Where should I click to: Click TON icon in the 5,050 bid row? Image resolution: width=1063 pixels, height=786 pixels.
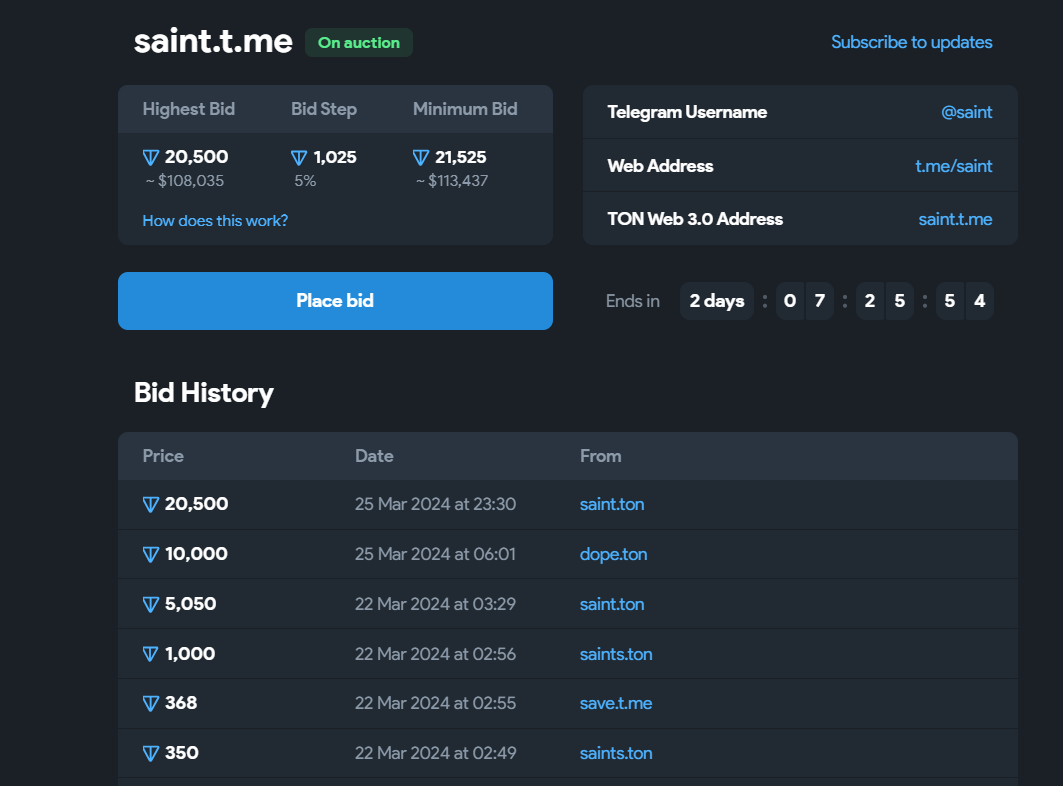[151, 604]
